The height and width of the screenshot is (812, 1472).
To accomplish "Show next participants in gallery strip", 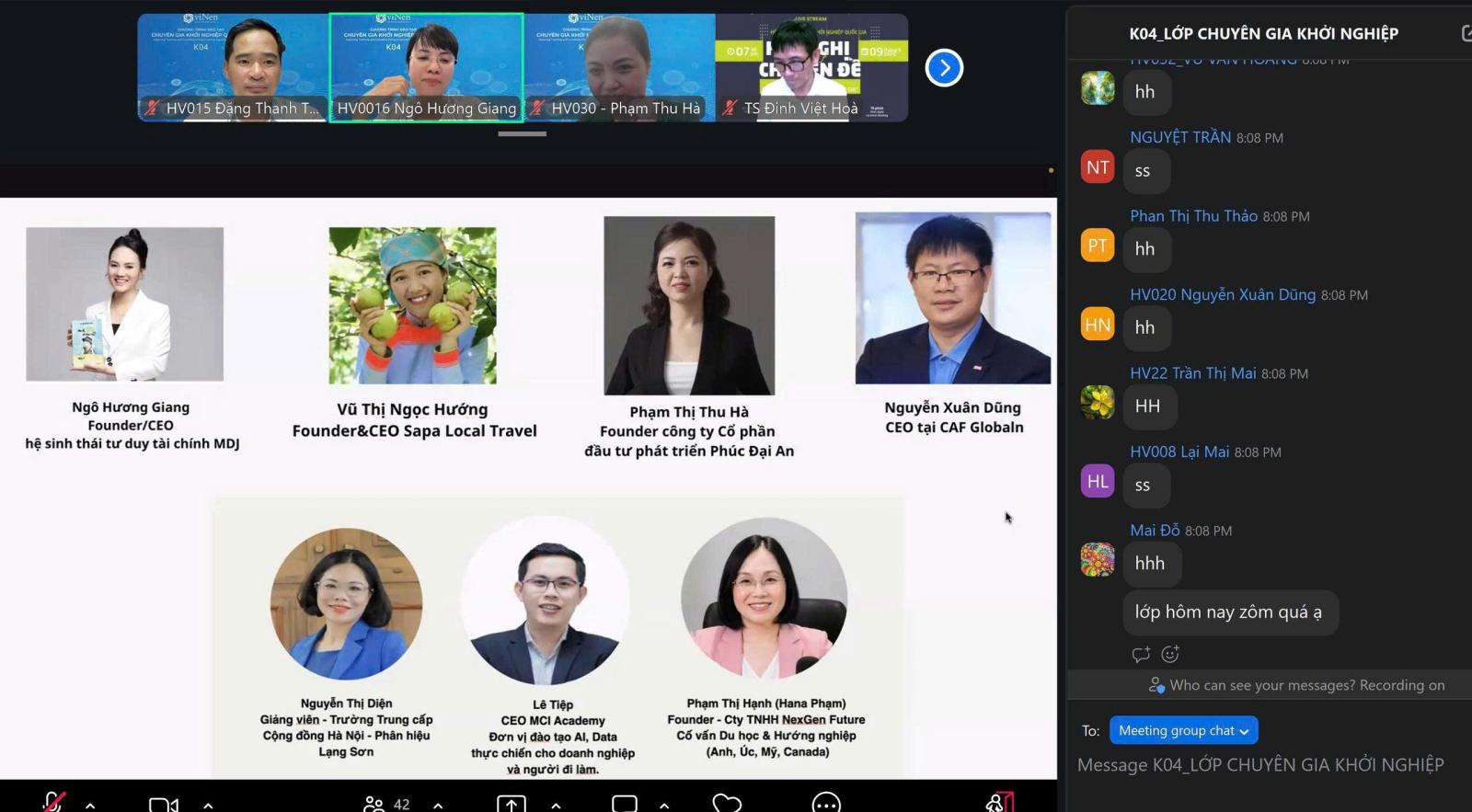I will [x=944, y=67].
